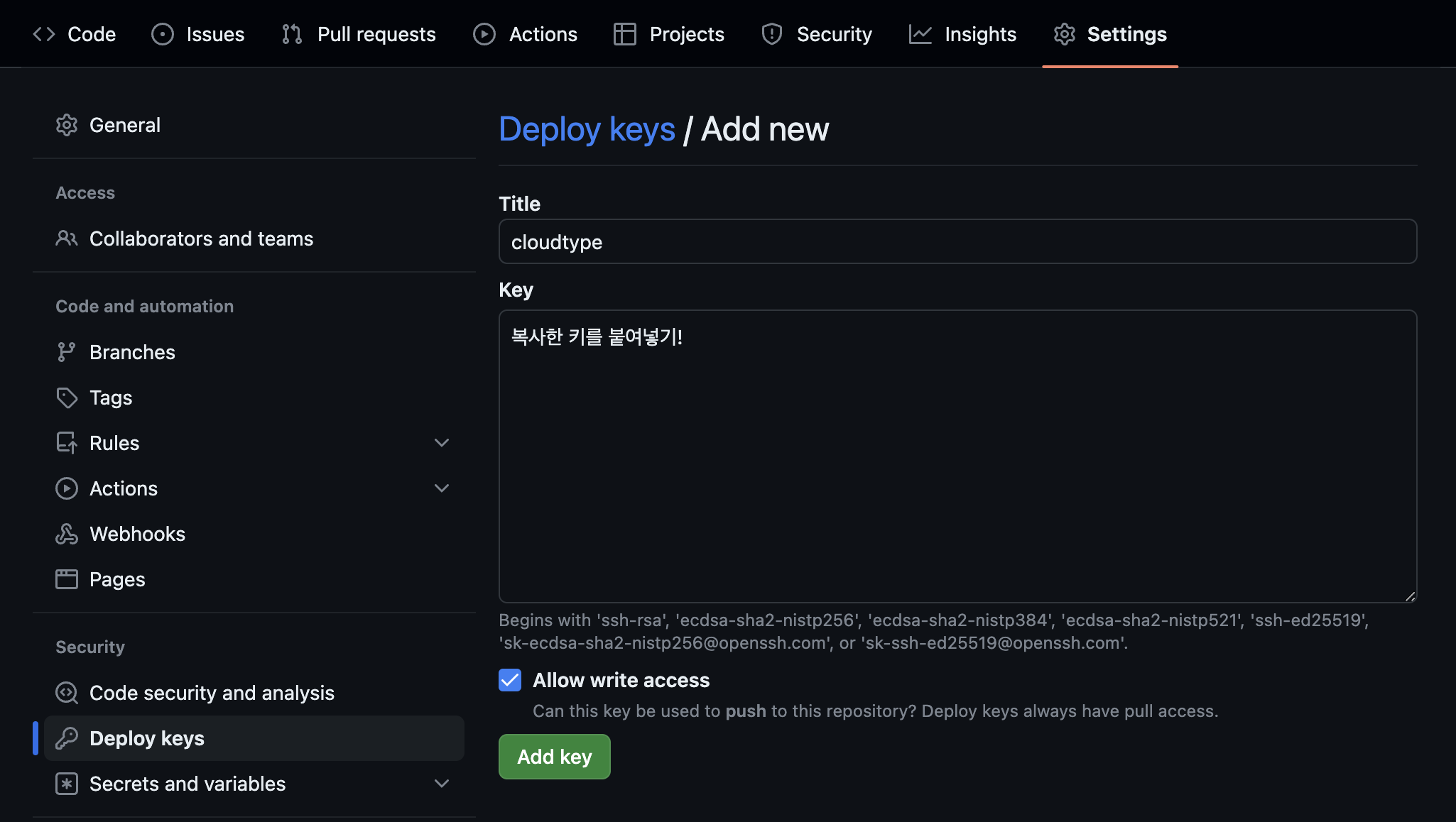1456x822 pixels.
Task: Click the Pull requests branch icon
Action: click(x=292, y=34)
